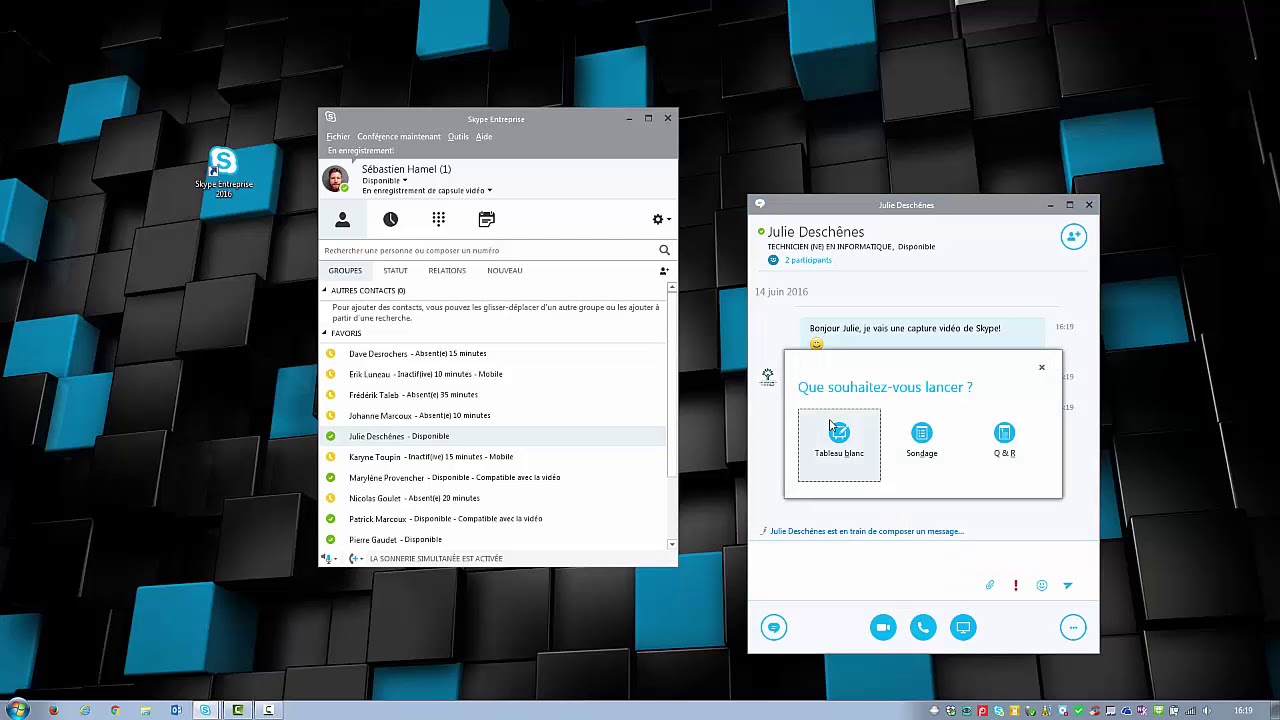This screenshot has width=1280, height=720.
Task: Start an audio call with Julie
Action: (923, 627)
